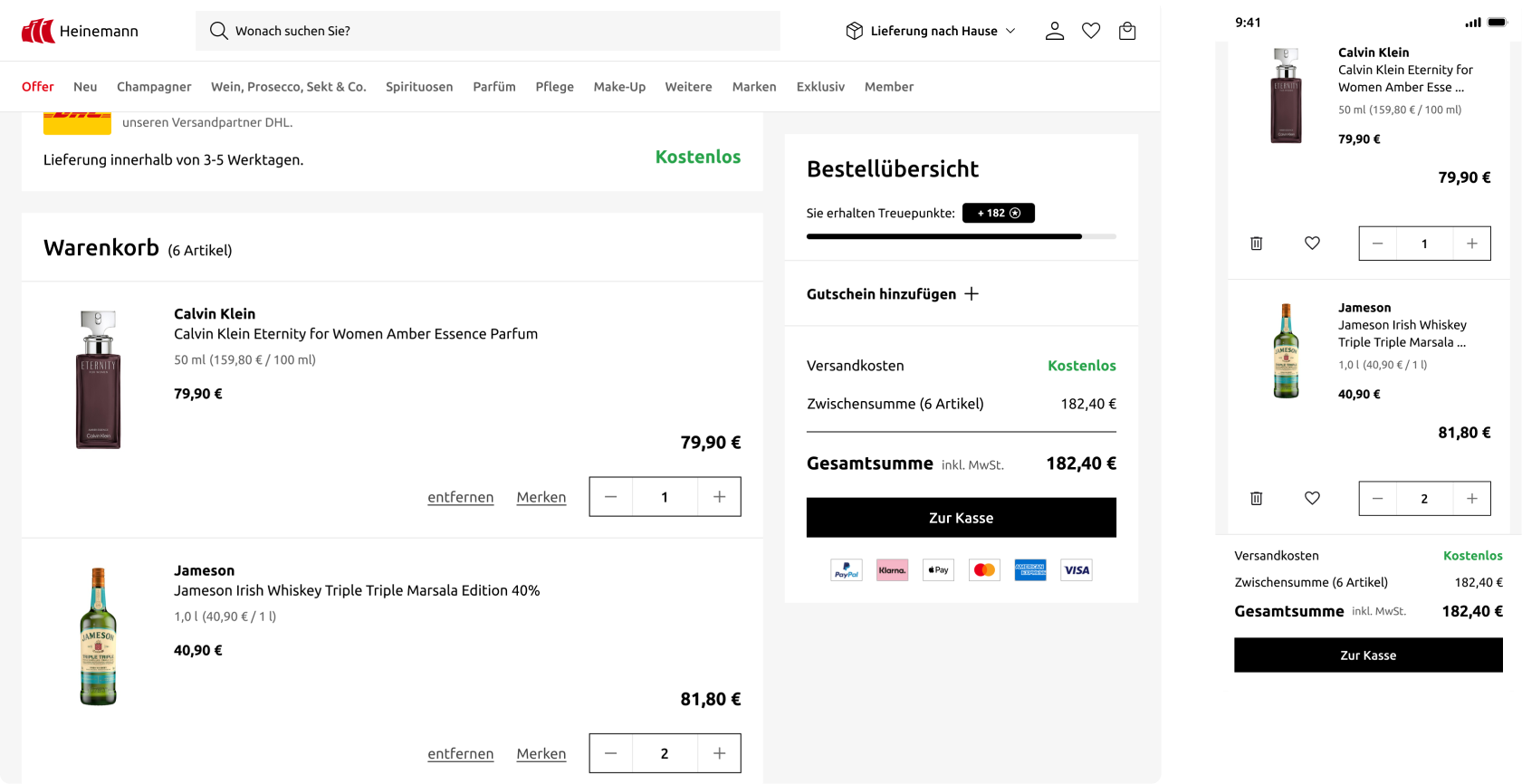Click Merken for Jameson item
This screenshot has height=784, width=1522.
[541, 753]
